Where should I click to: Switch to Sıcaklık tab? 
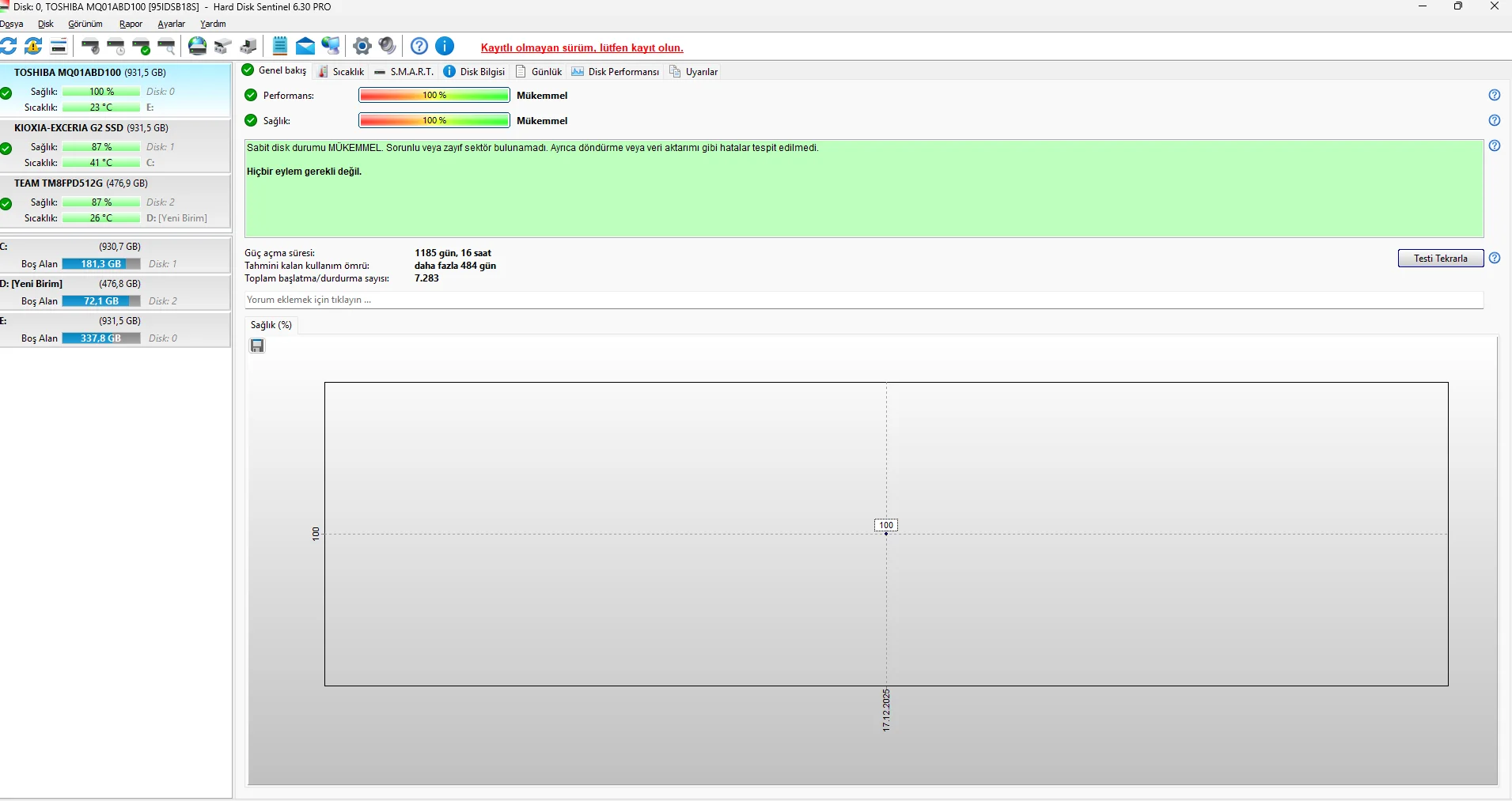pyautogui.click(x=341, y=71)
